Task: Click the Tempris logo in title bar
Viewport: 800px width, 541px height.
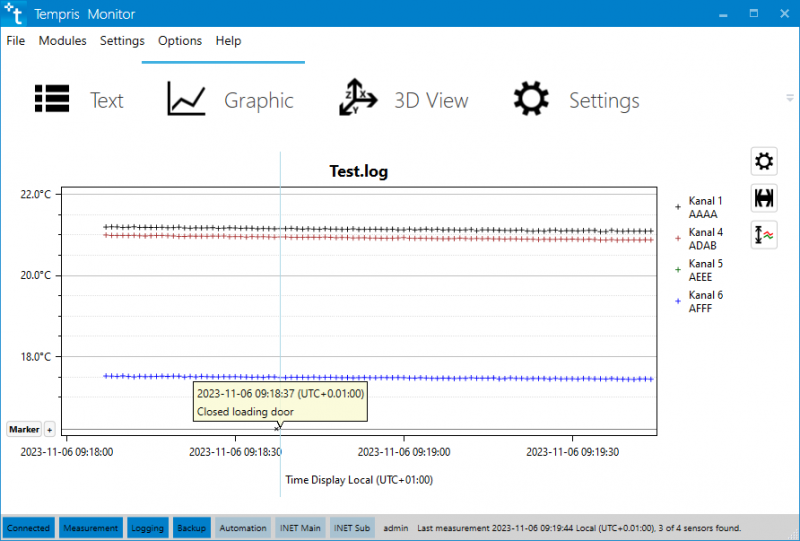Action: (15, 14)
